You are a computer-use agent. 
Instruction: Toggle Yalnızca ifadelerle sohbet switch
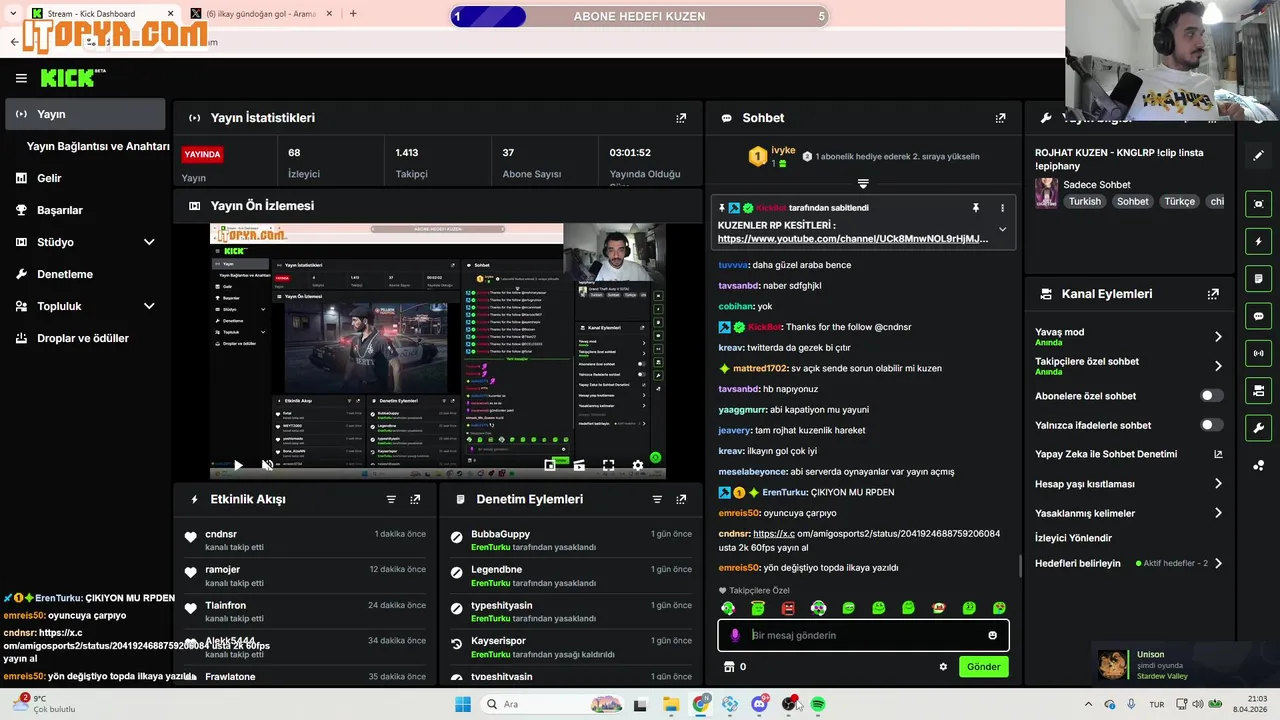coord(1211,425)
